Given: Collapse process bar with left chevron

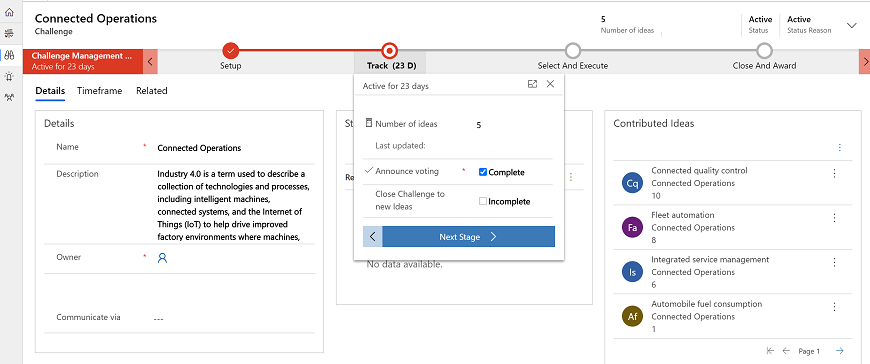Looking at the screenshot, I should click(150, 62).
